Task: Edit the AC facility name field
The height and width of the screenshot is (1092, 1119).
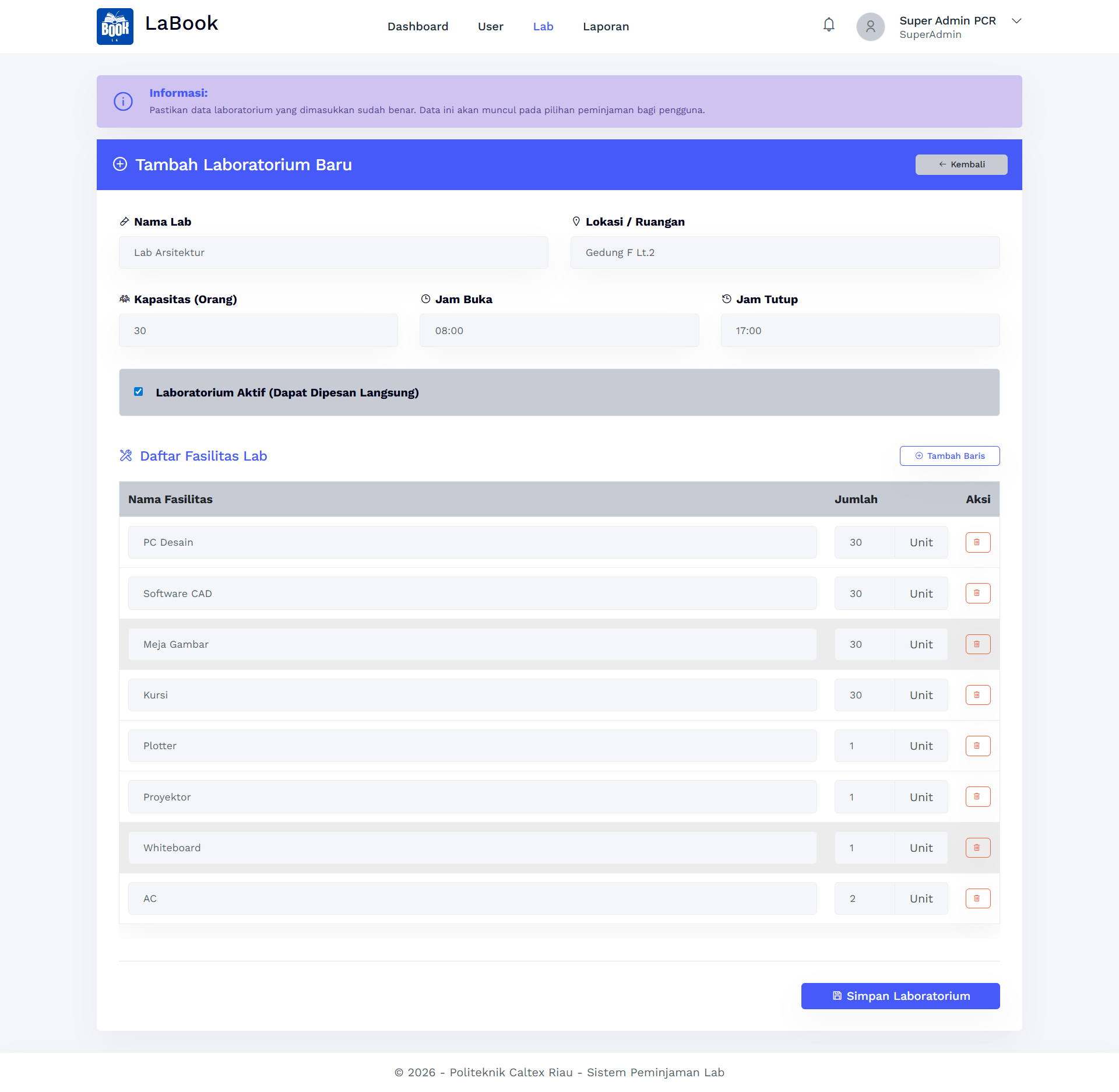Action: [472, 898]
